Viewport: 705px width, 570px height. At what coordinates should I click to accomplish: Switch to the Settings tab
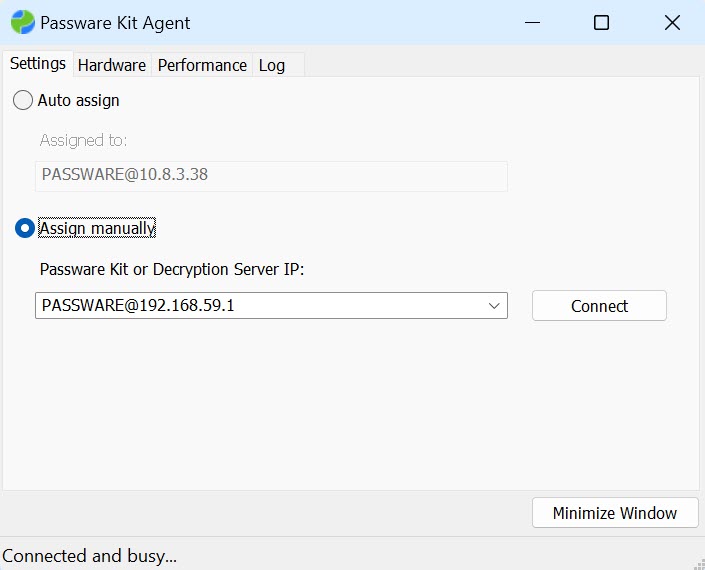[x=38, y=63]
